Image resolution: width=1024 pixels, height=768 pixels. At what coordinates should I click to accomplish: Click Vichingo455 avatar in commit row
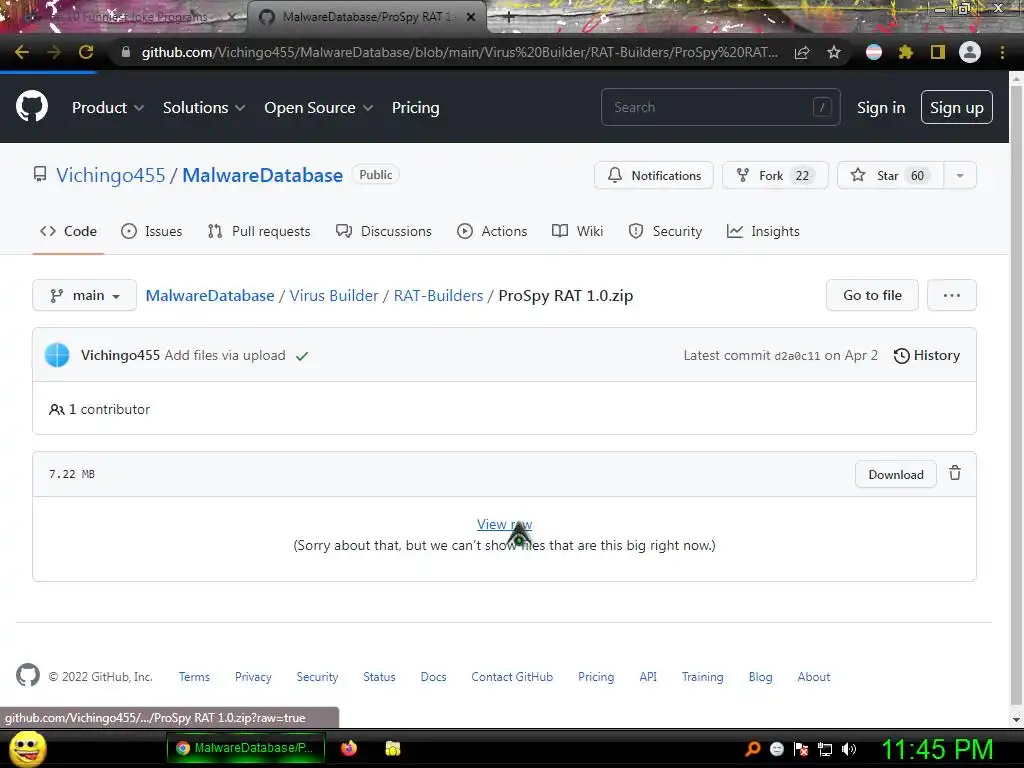[x=57, y=355]
